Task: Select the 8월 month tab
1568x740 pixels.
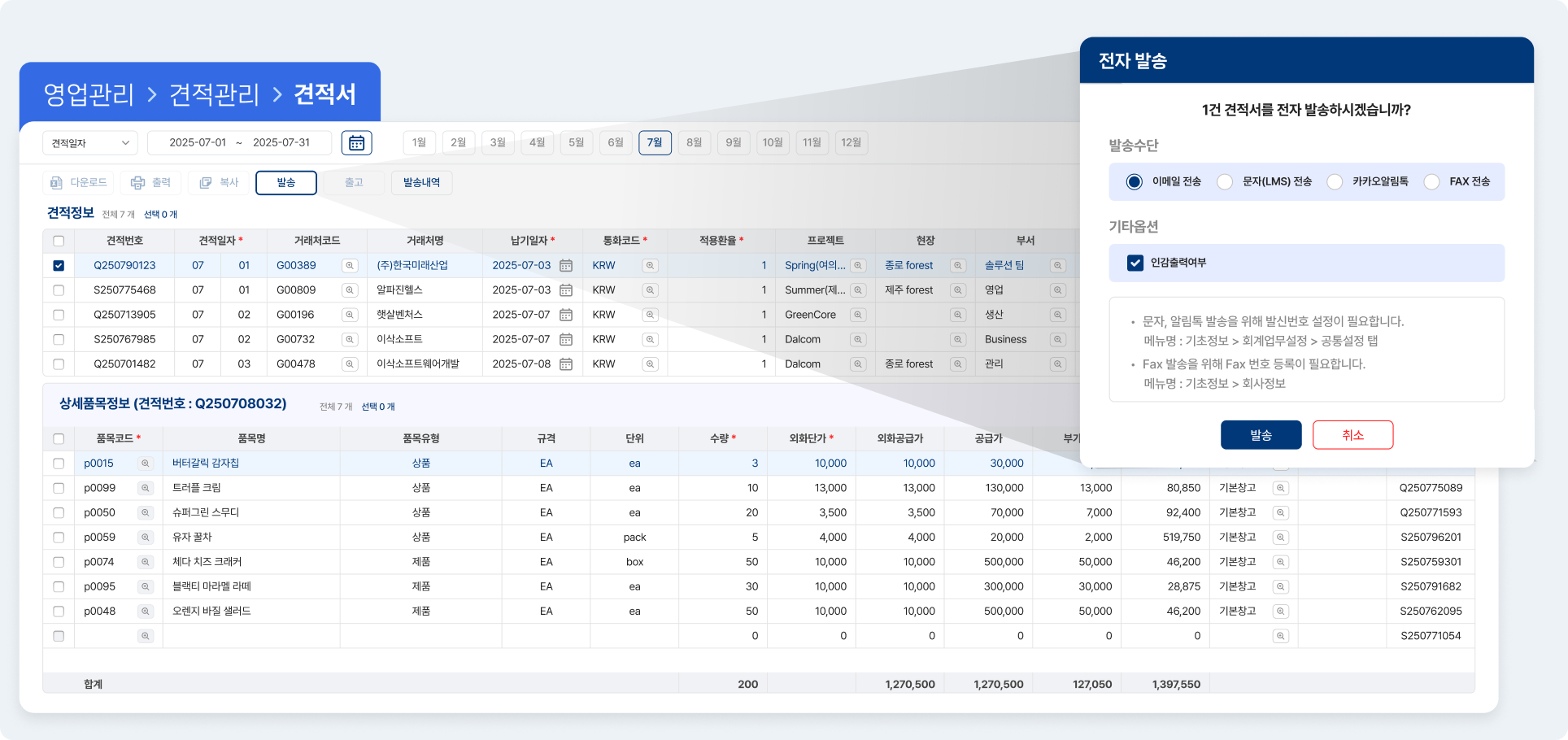Action: [694, 143]
